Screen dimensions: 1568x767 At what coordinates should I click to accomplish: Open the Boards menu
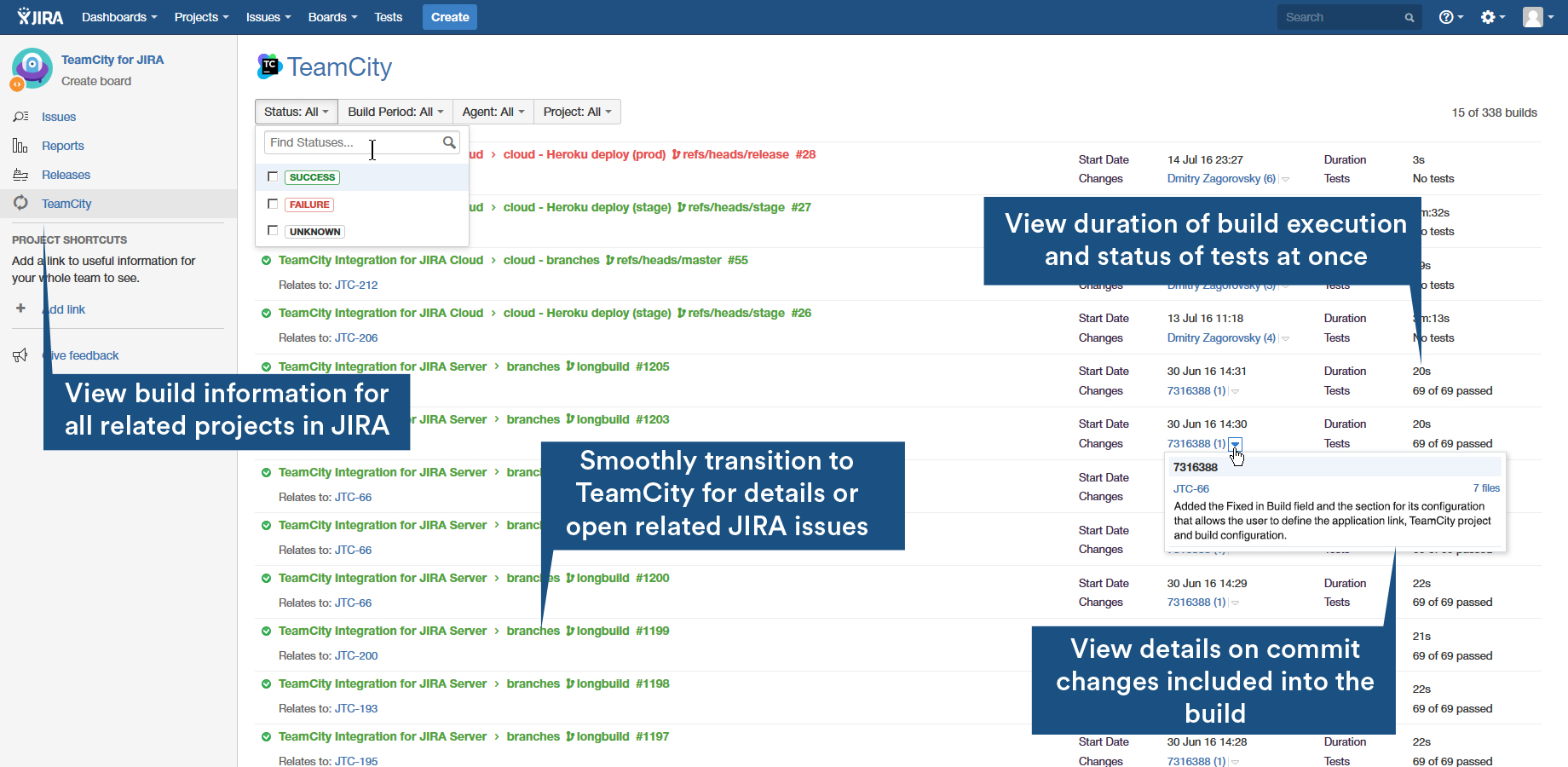(x=332, y=17)
